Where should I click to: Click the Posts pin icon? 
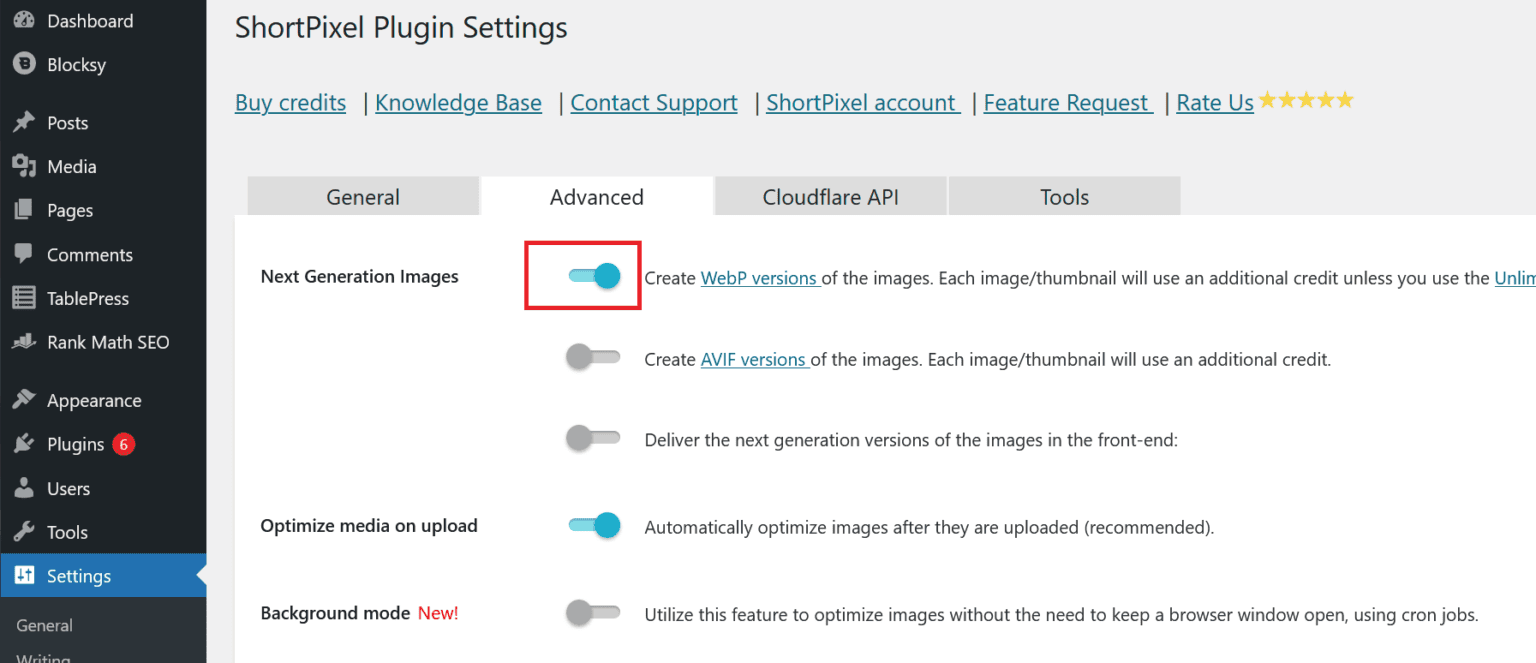[x=24, y=122]
